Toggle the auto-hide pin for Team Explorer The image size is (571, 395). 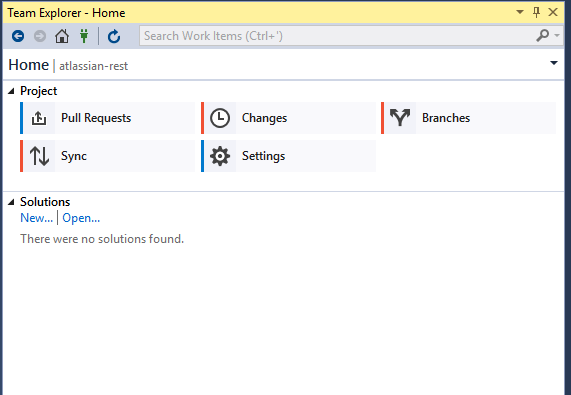point(536,12)
